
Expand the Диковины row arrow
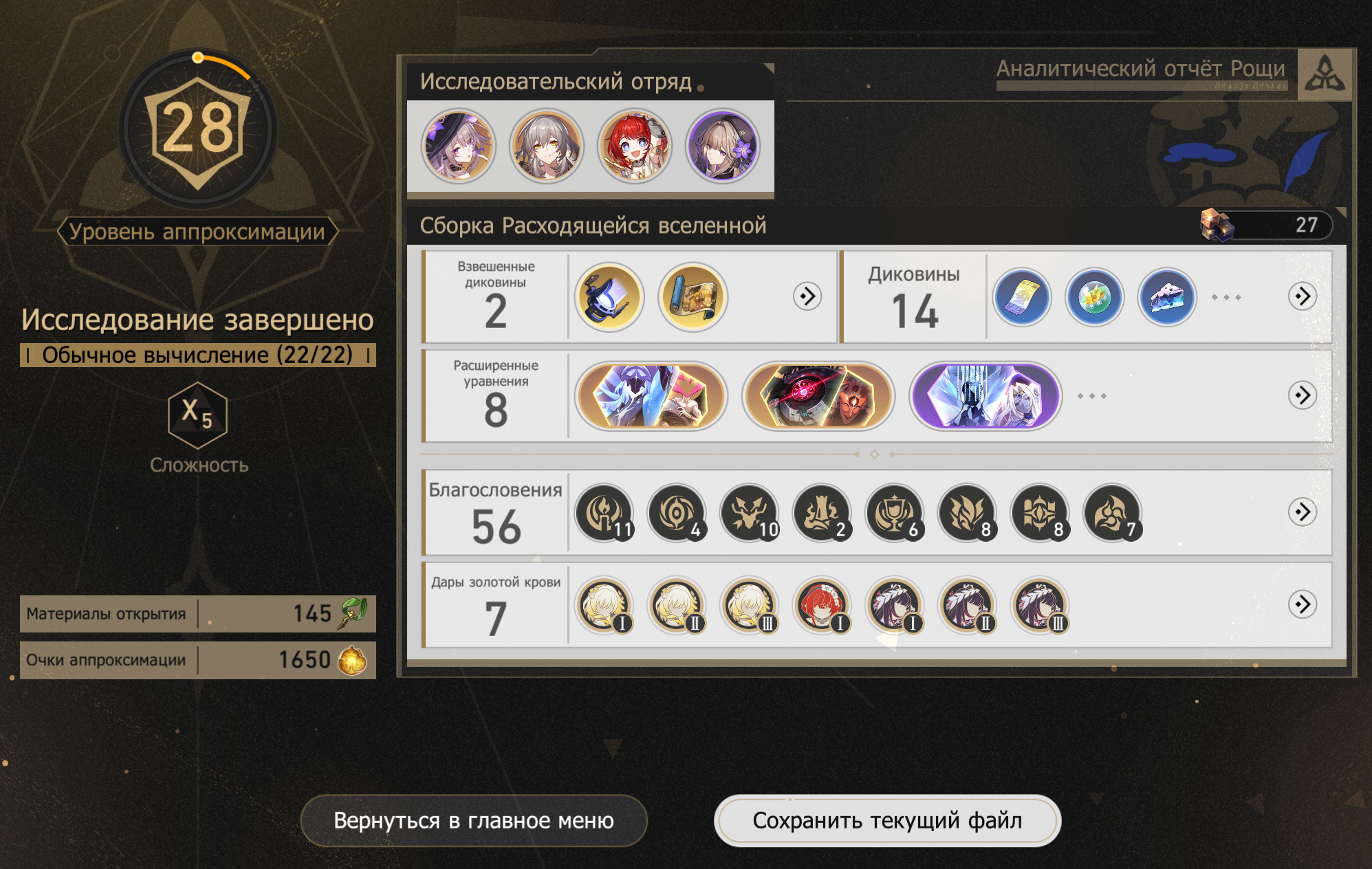pyautogui.click(x=1303, y=296)
